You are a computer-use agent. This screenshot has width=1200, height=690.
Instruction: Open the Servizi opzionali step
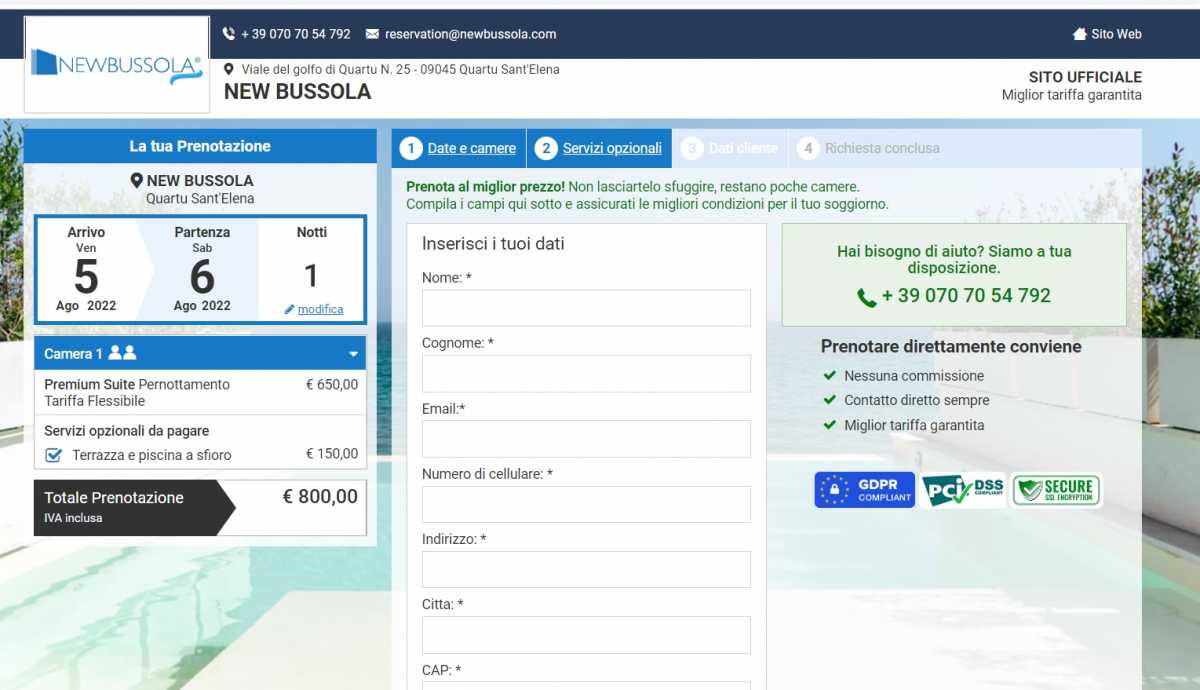pyautogui.click(x=612, y=148)
